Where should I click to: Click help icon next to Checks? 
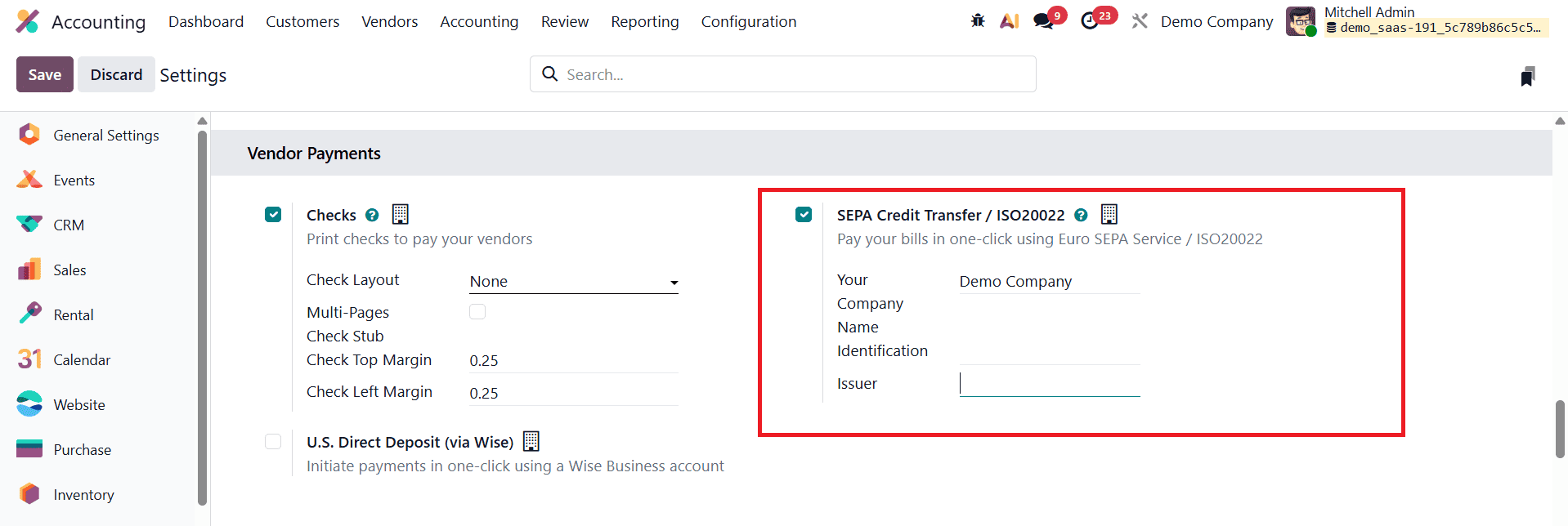pos(372,215)
